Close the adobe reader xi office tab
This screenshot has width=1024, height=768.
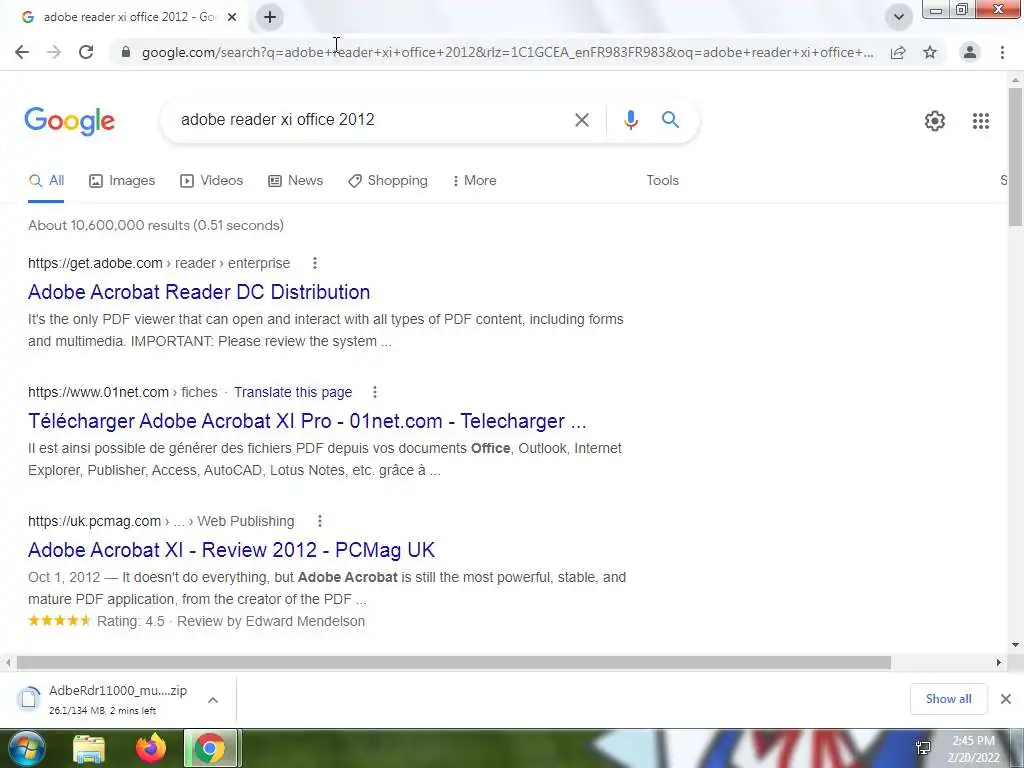[x=232, y=17]
